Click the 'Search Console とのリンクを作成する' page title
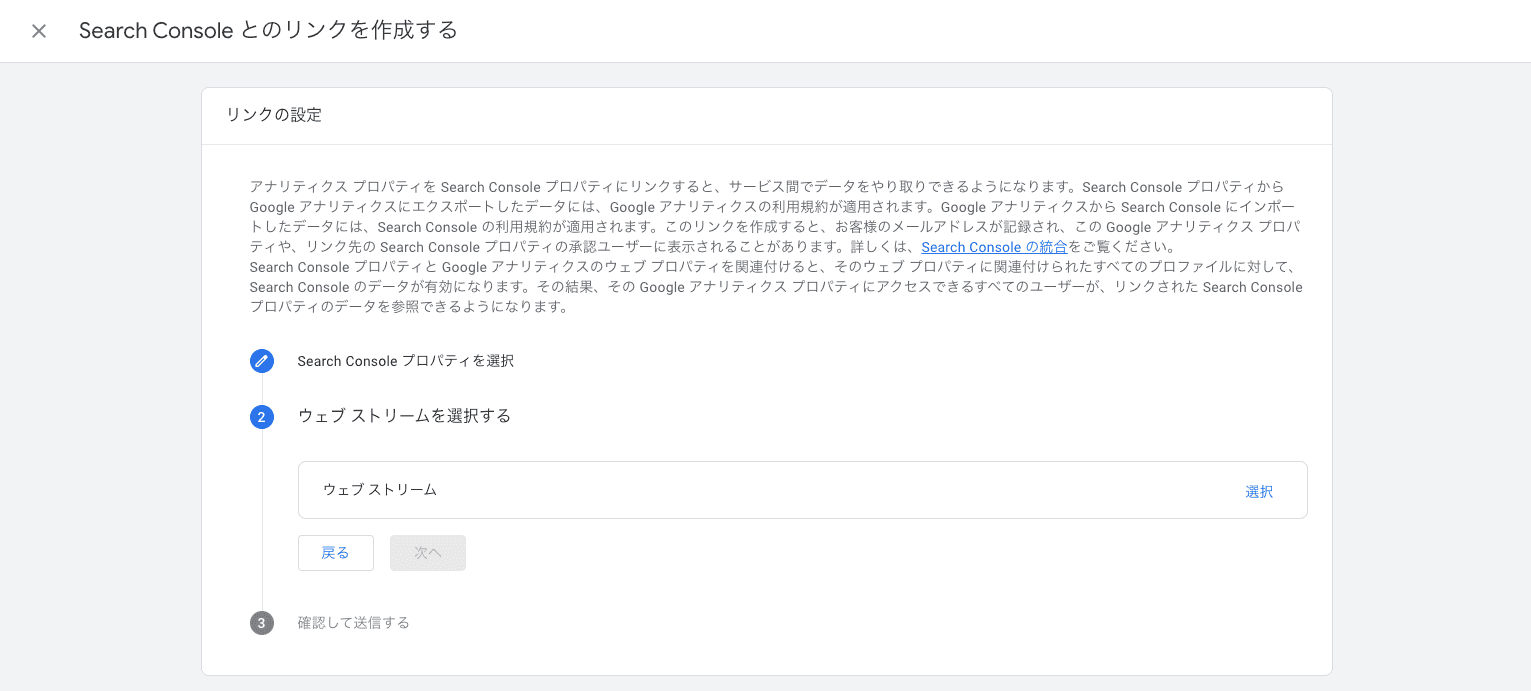The image size is (1531, 691). 268,31
